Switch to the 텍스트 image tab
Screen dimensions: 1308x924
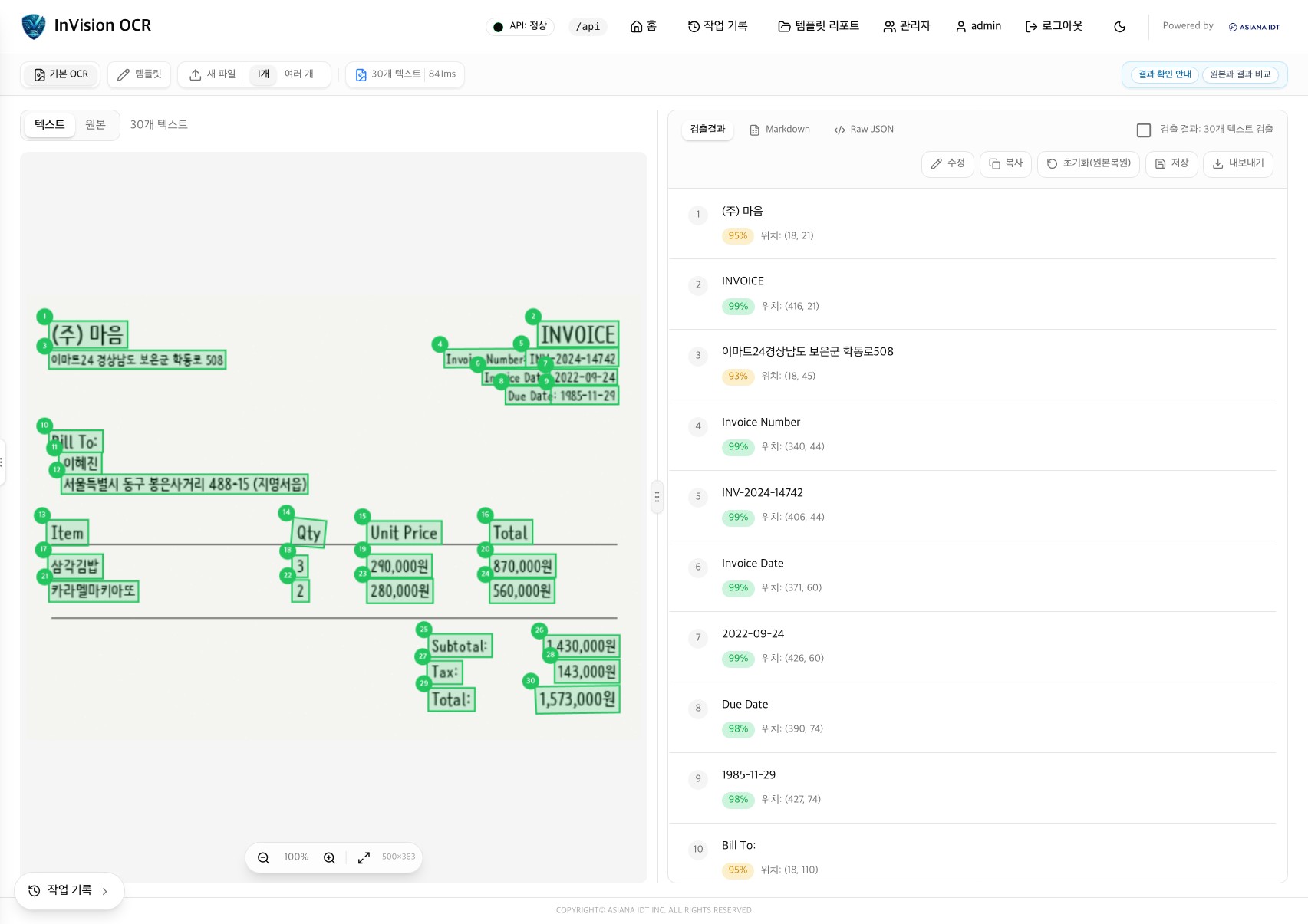pos(50,125)
